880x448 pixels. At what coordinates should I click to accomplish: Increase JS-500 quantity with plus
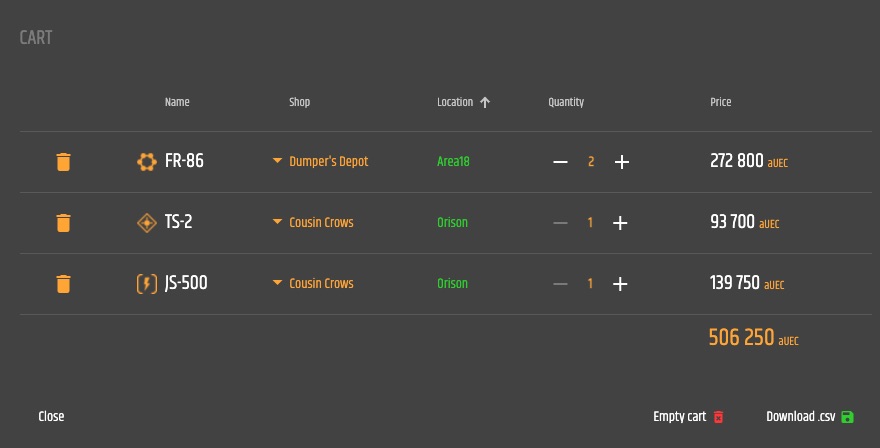[x=620, y=284]
